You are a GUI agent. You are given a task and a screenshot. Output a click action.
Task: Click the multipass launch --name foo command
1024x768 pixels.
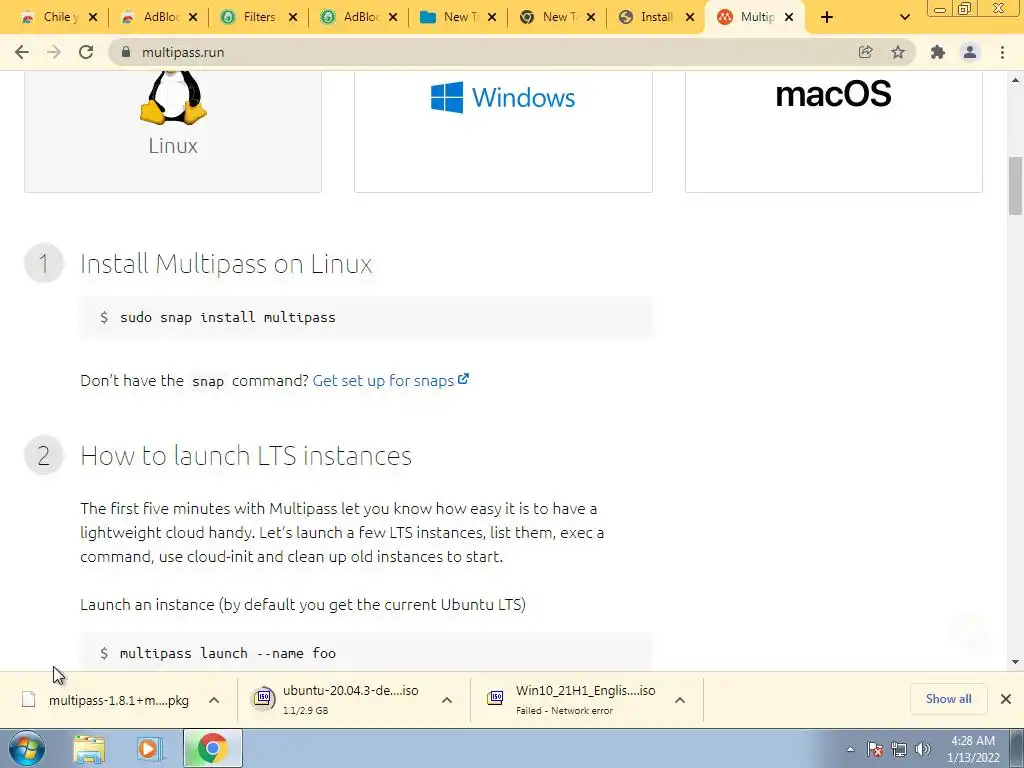(x=227, y=653)
